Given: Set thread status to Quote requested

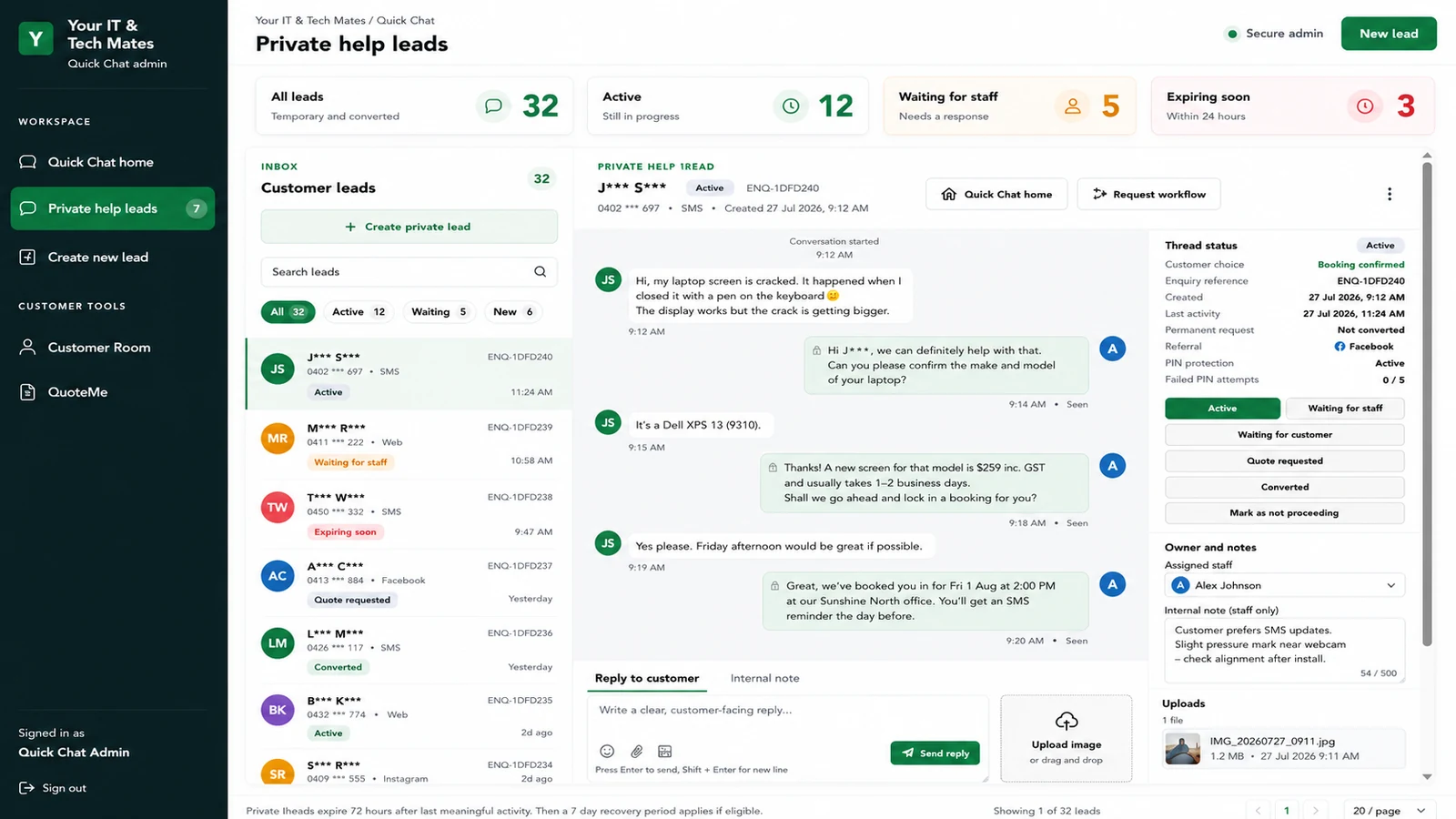Looking at the screenshot, I should (1285, 461).
